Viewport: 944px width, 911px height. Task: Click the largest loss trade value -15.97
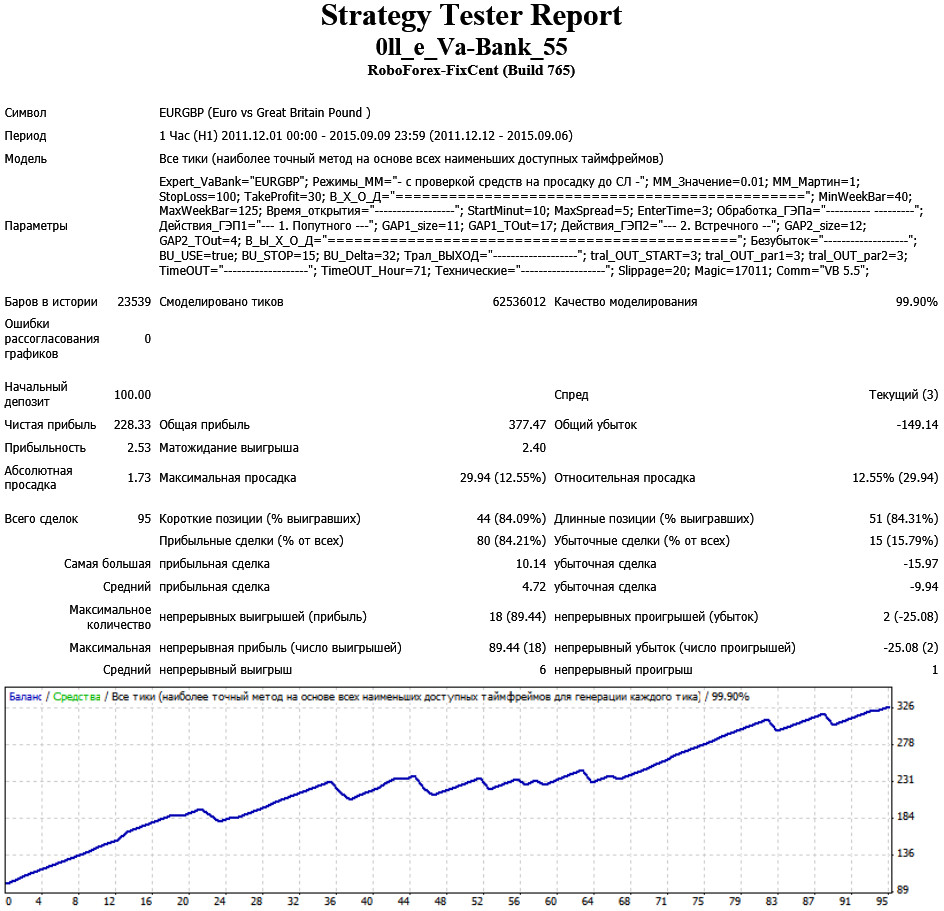[921, 564]
